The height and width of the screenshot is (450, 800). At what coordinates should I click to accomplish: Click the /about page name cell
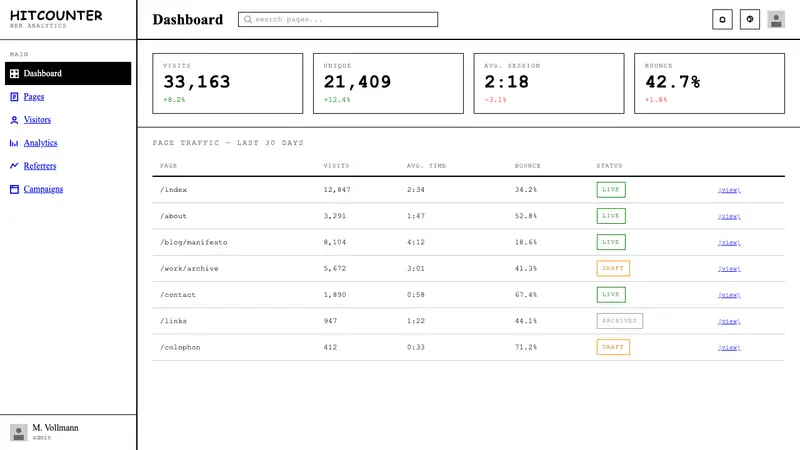174,216
